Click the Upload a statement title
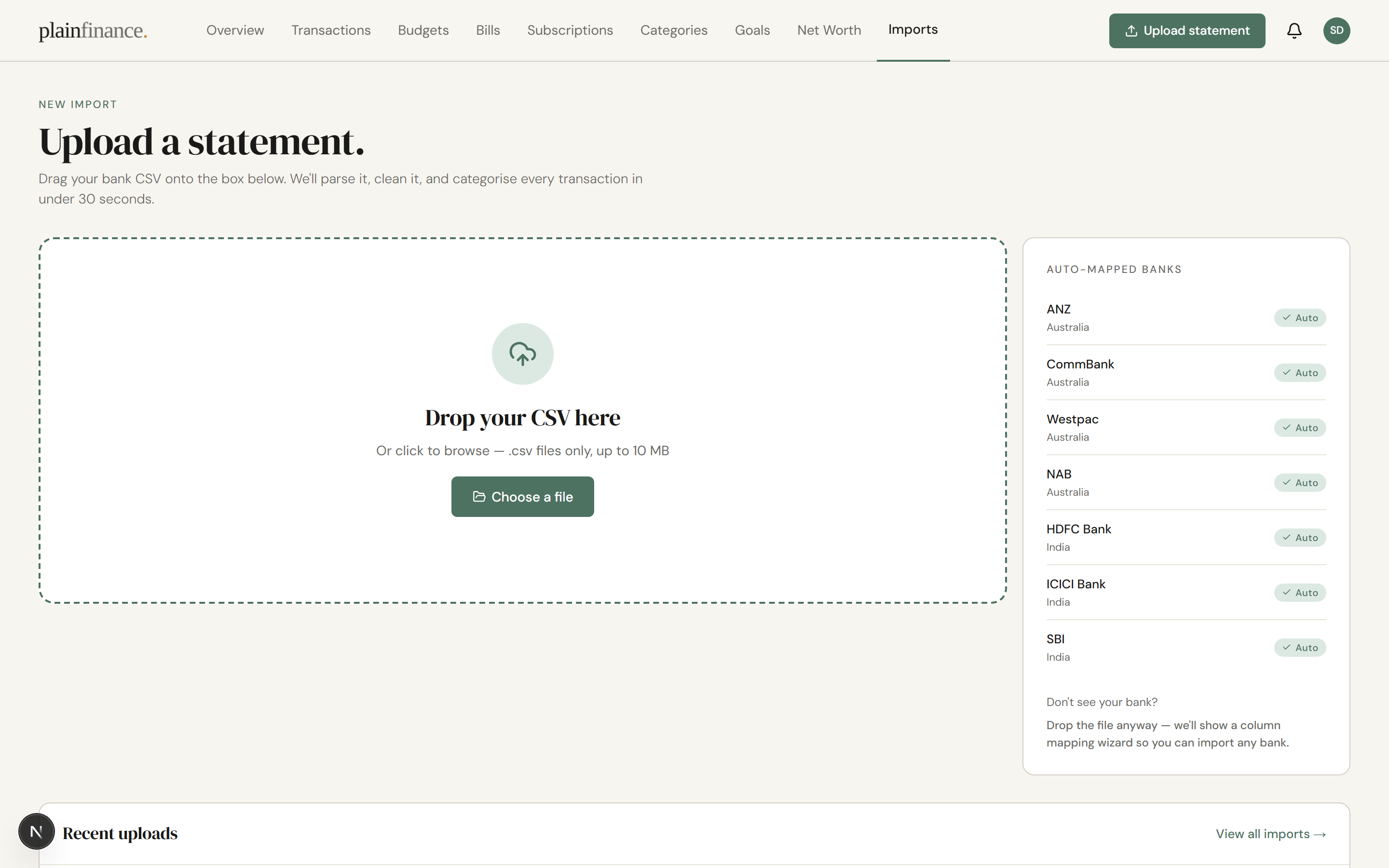This screenshot has height=868, width=1389. click(202, 142)
